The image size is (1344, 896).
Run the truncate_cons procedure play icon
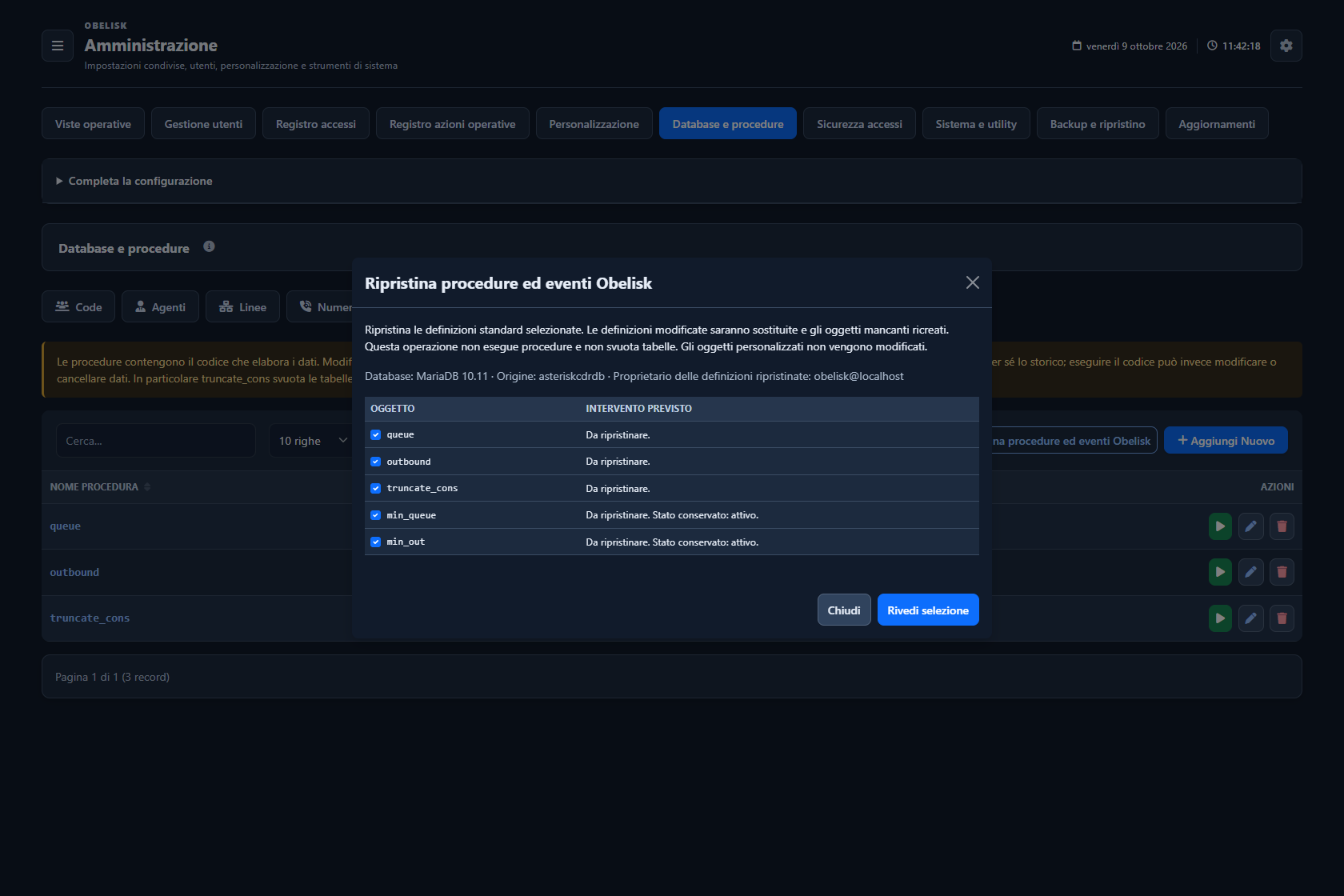click(x=1220, y=618)
